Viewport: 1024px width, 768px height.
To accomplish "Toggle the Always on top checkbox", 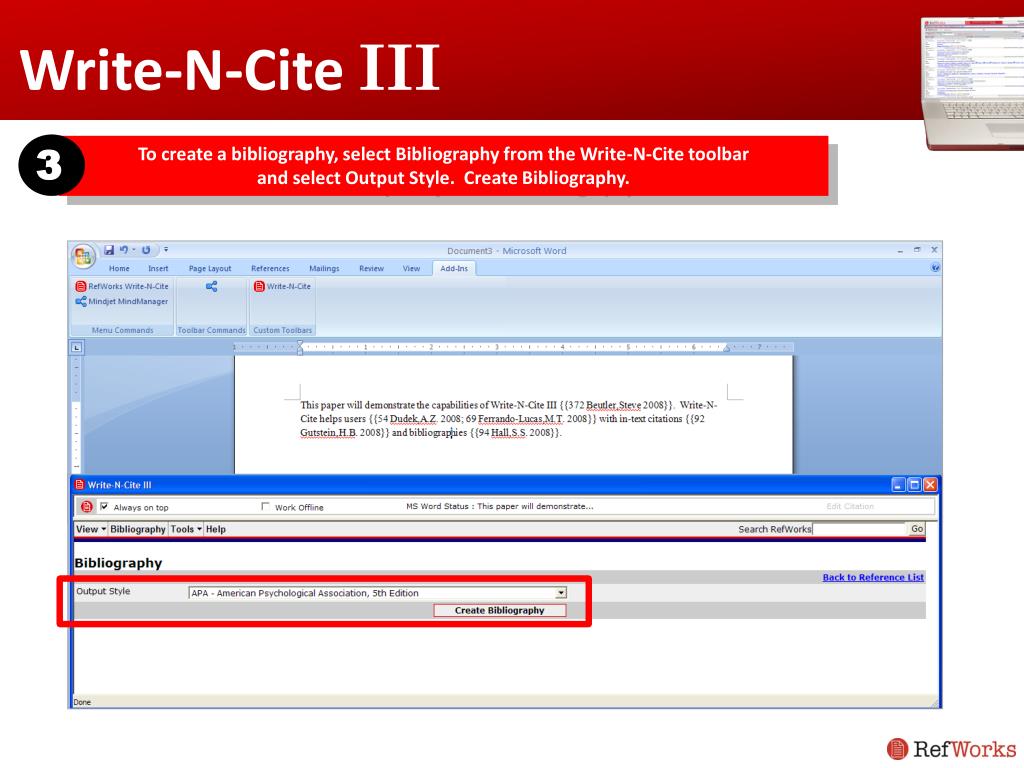I will 104,507.
